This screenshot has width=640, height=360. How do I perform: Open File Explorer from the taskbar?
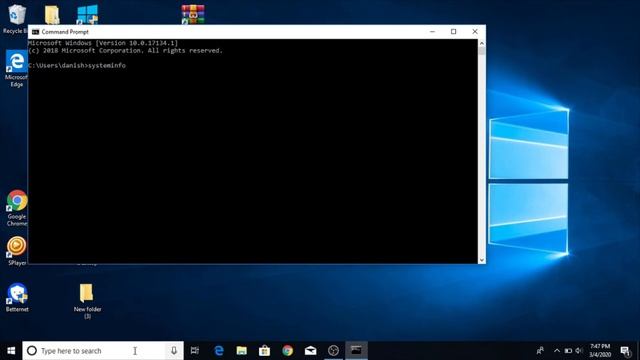point(242,351)
